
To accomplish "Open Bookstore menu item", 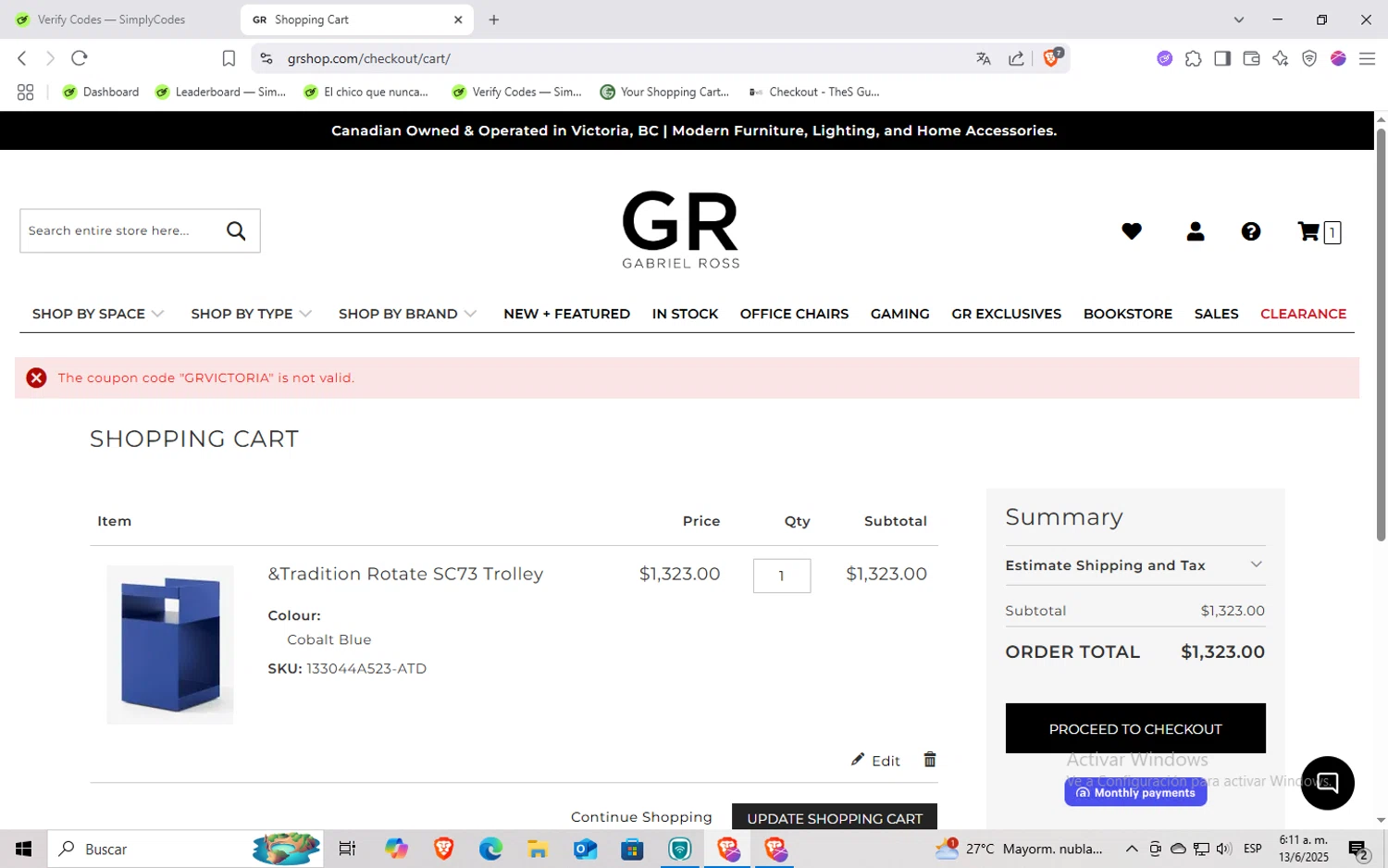I will [1127, 314].
